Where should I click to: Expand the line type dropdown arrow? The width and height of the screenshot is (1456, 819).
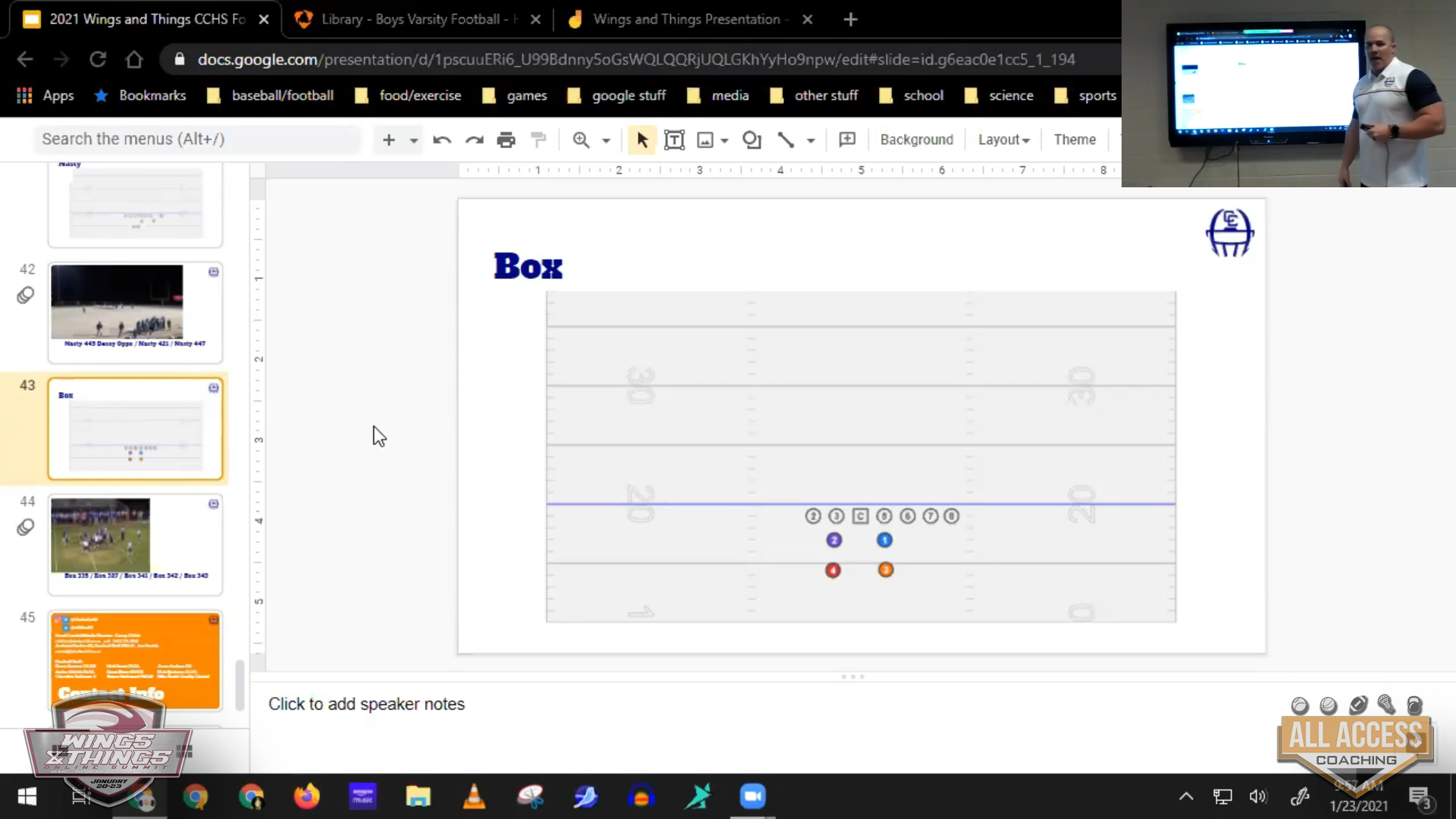[x=811, y=140]
